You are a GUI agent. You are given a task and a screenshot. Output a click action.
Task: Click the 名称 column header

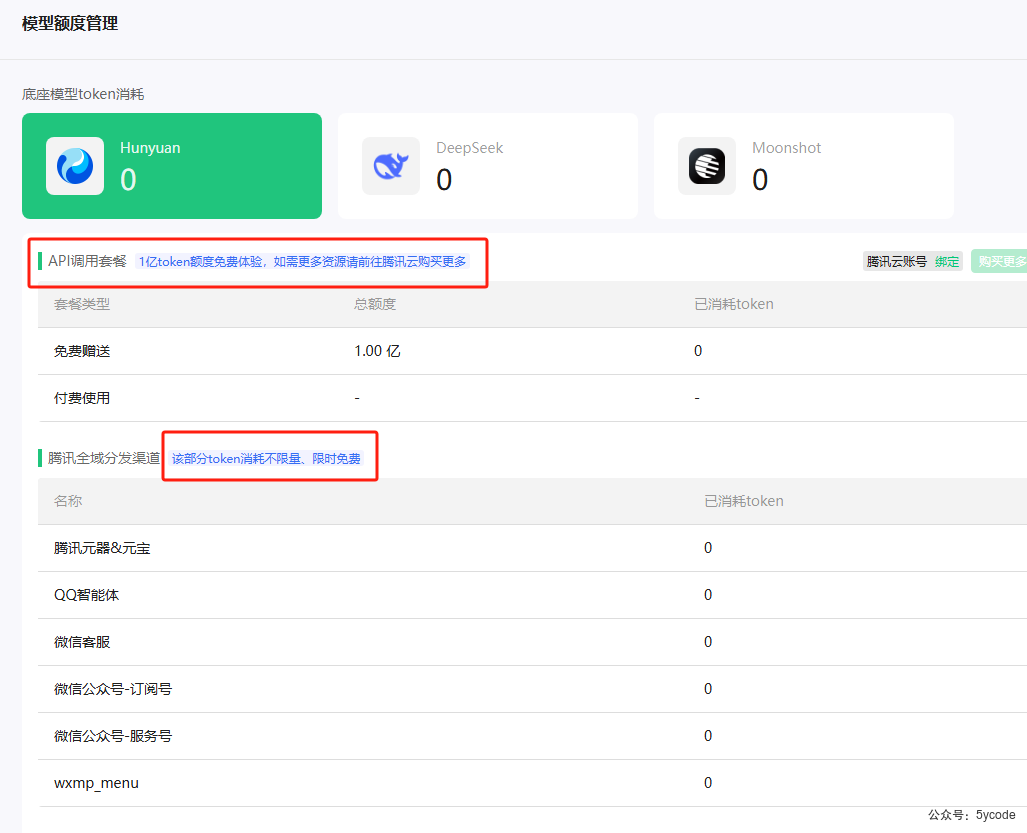[68, 501]
